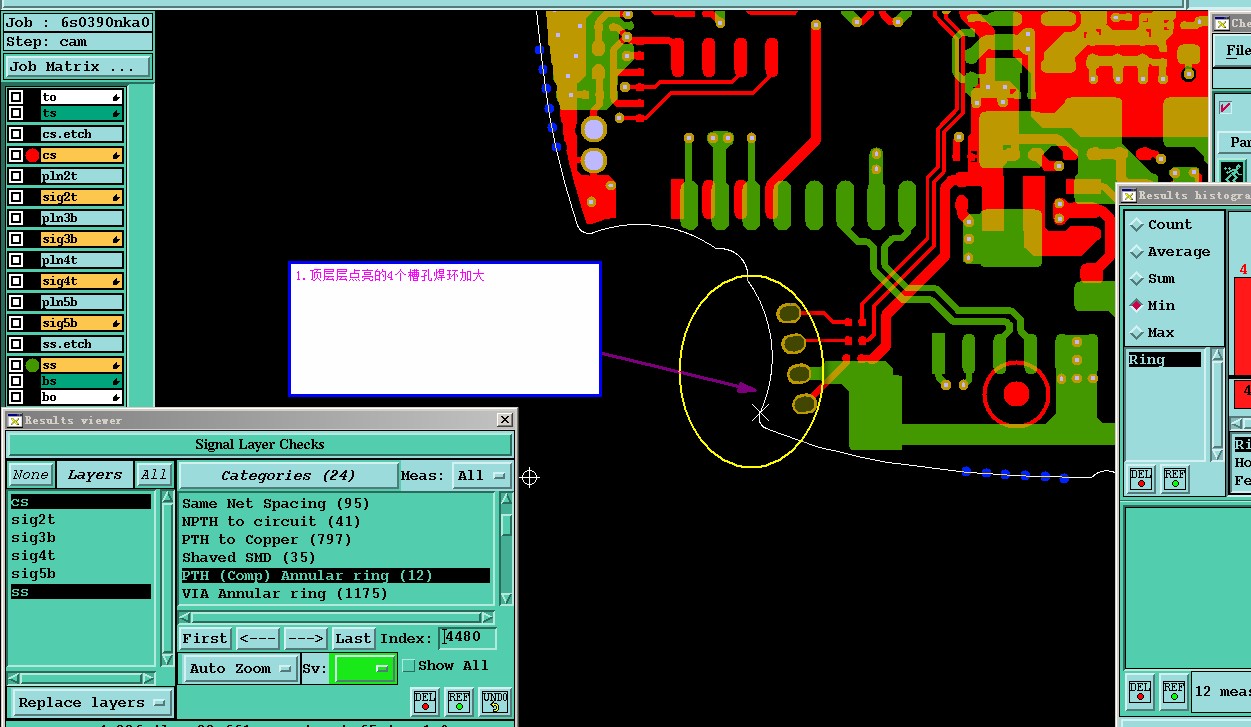Go to next result with ---> button
Viewport: 1251px width, 727px height.
click(305, 638)
